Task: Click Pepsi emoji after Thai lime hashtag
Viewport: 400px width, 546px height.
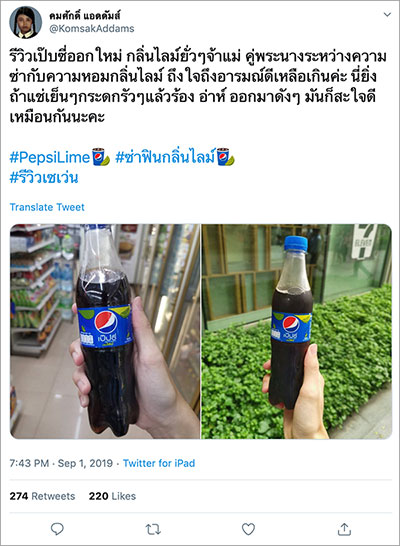Action: [x=225, y=157]
